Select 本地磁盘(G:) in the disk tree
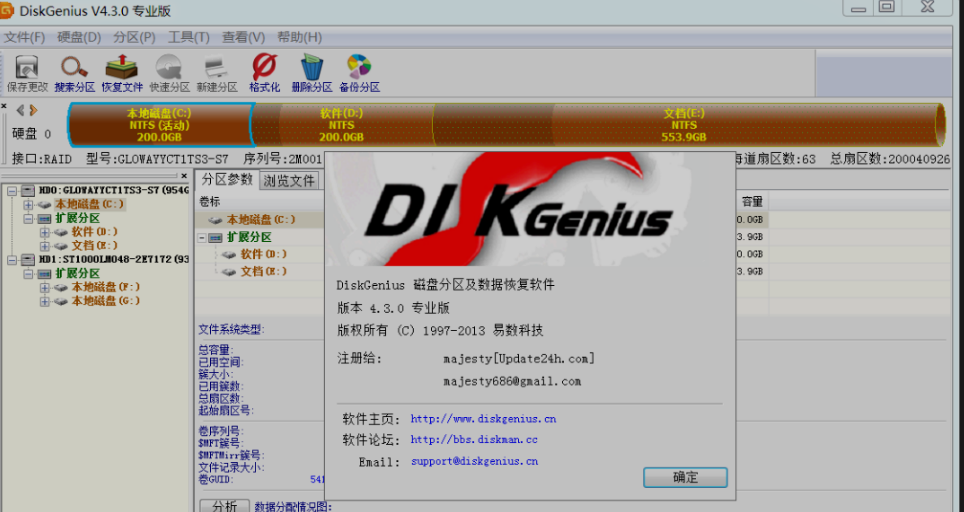Screen dimensions: 964x512 click(x=106, y=301)
